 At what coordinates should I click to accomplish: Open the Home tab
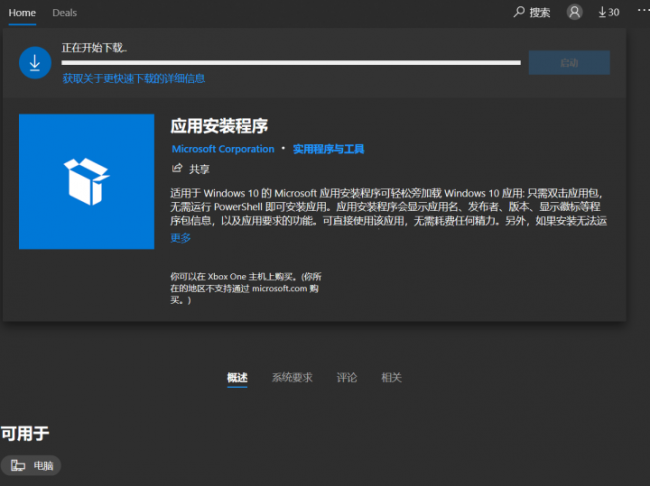click(x=22, y=13)
